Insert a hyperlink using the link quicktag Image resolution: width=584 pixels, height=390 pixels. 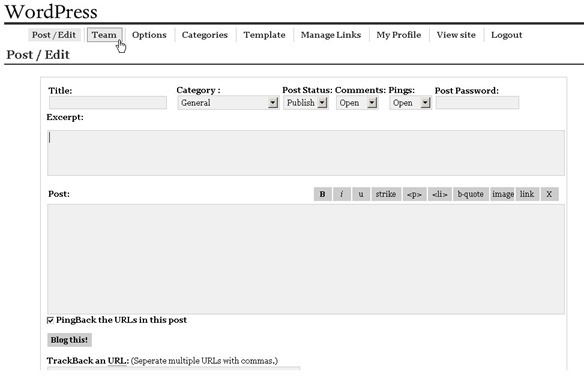(x=527, y=194)
